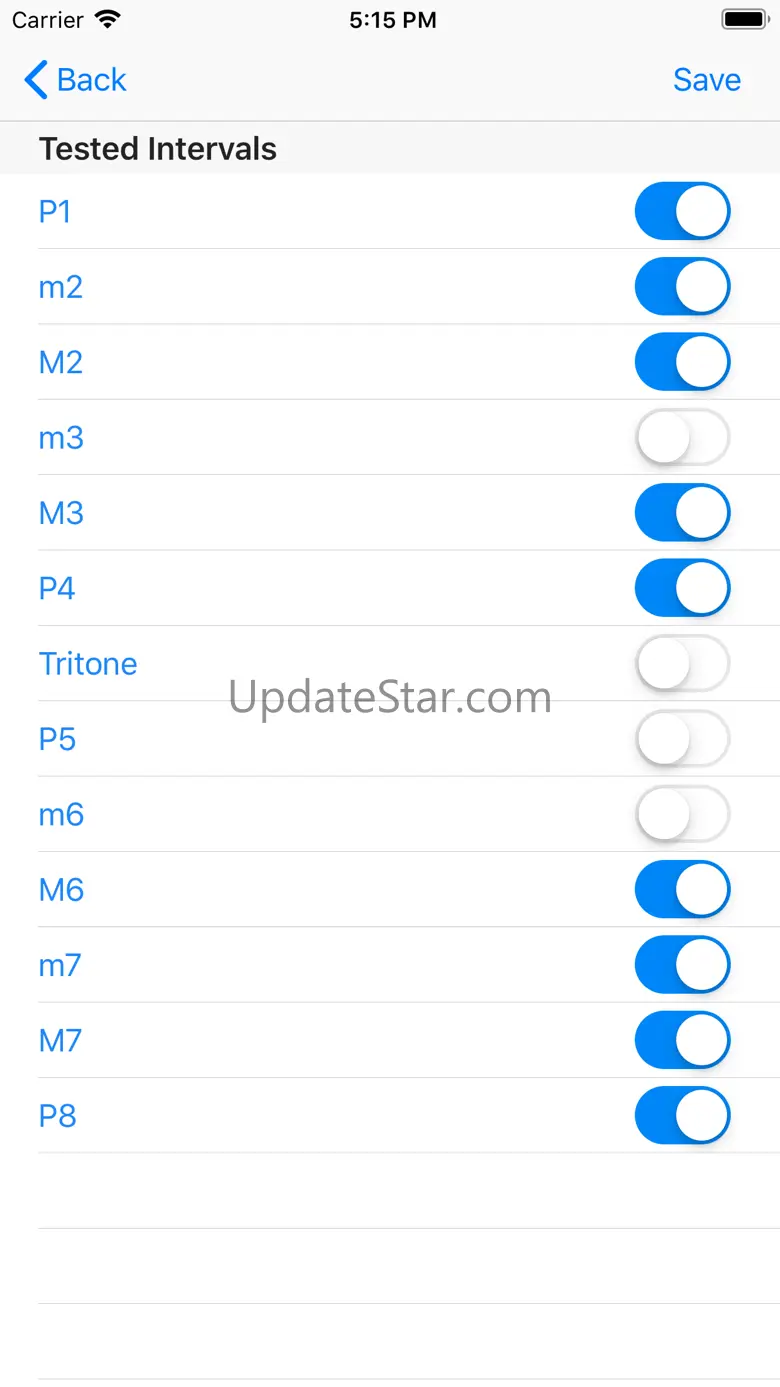
Task: Tap the Wi-Fi signal icon
Action: tap(107, 20)
